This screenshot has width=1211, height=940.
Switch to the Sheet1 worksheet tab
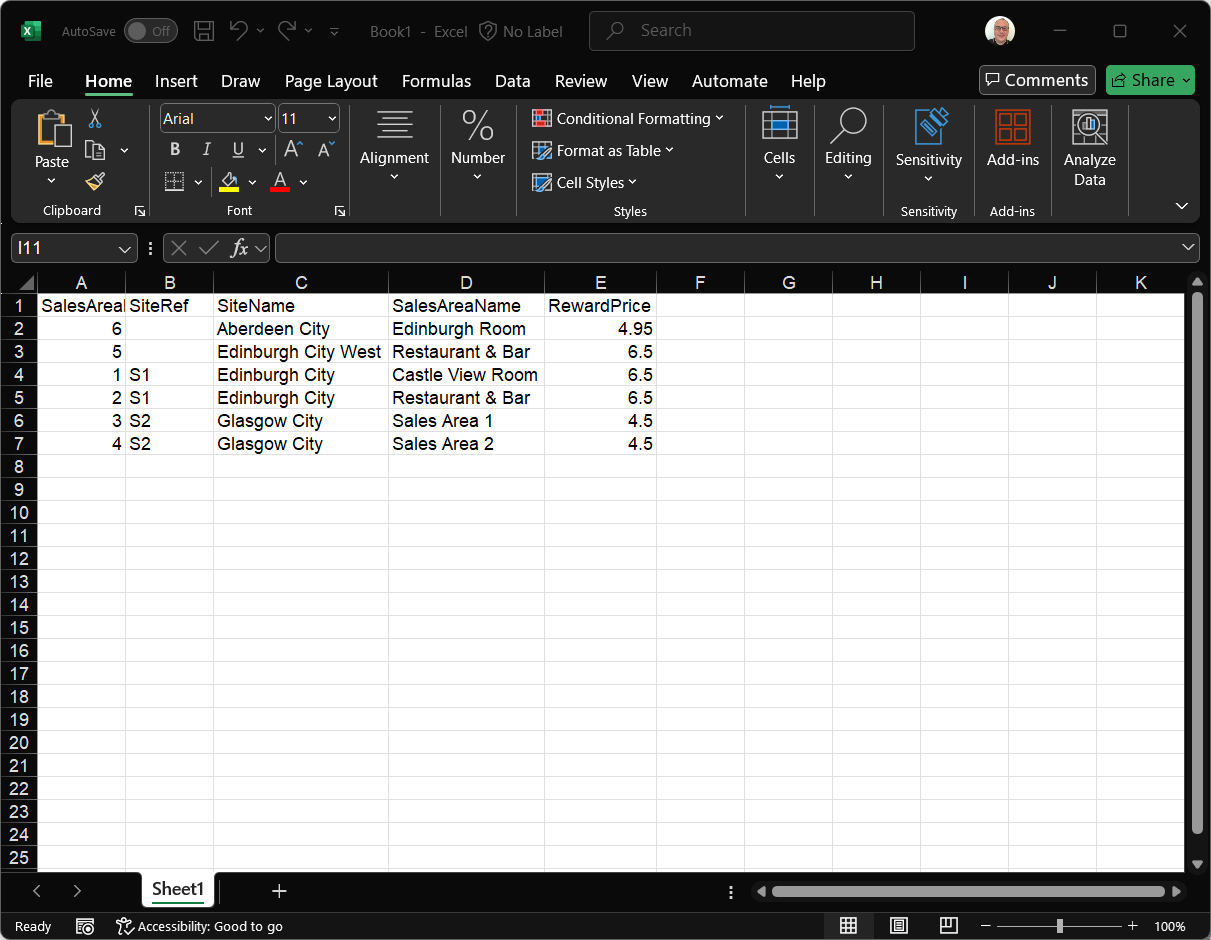[x=178, y=889]
